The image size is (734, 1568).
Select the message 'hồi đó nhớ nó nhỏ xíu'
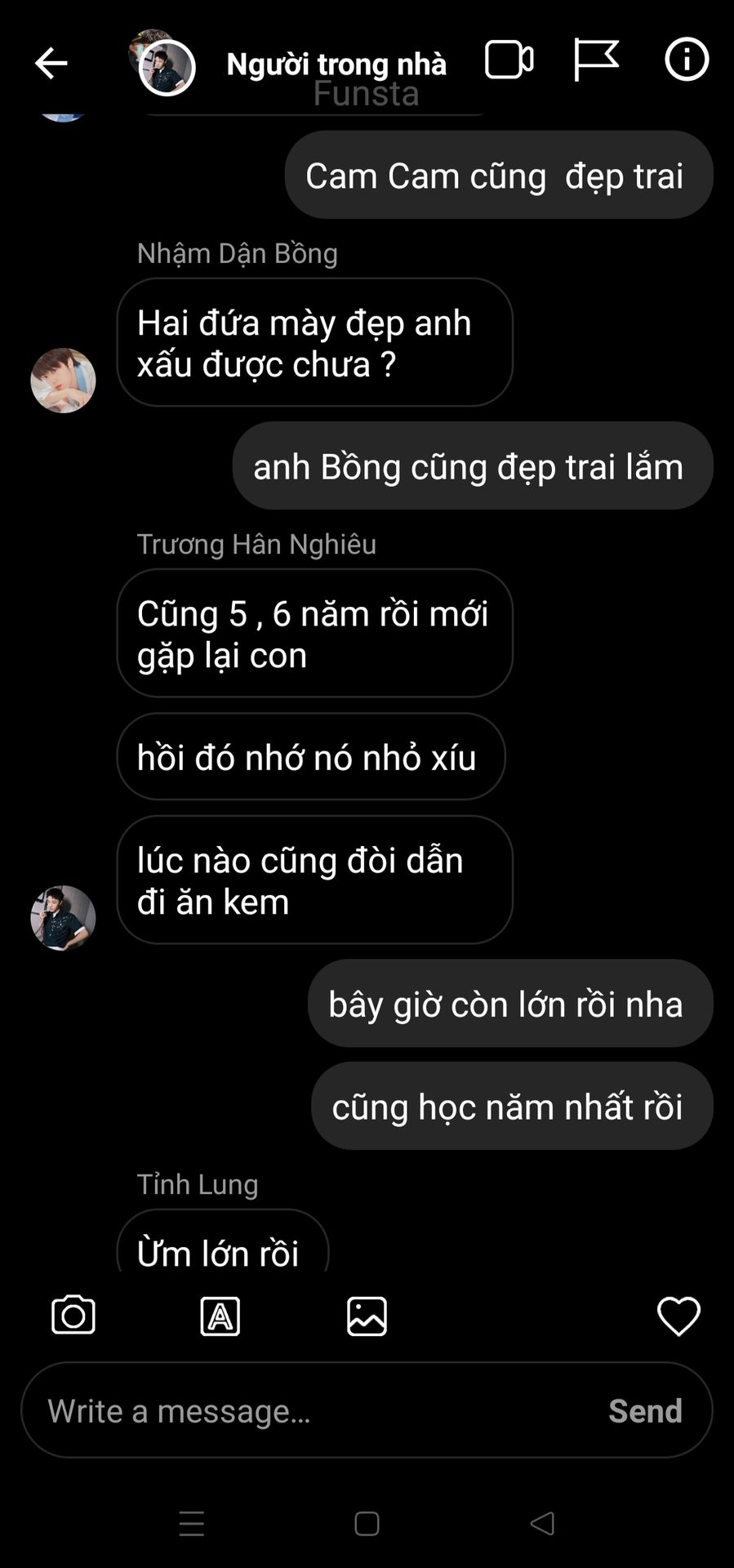coord(311,756)
